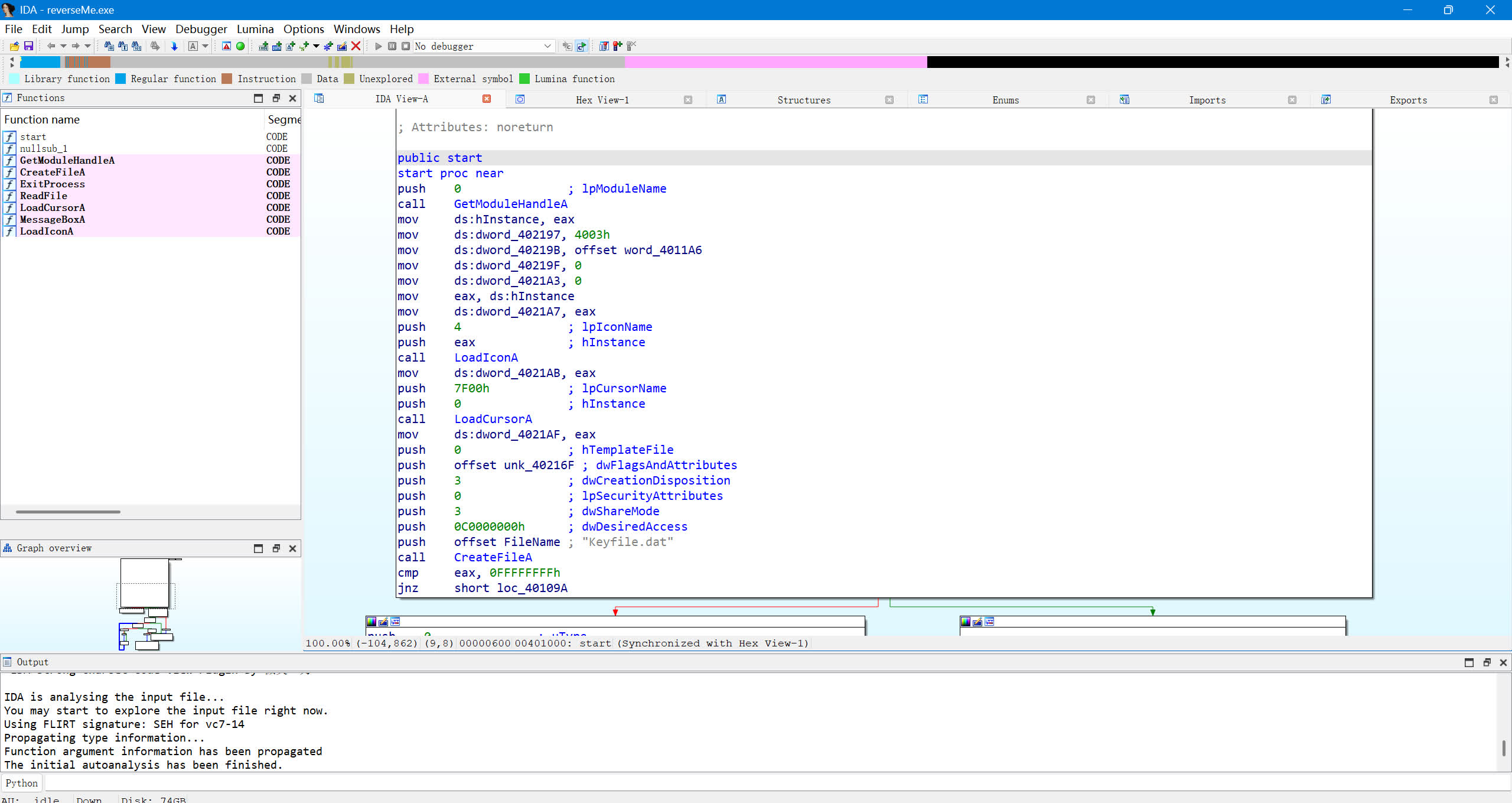Image resolution: width=1512 pixels, height=803 pixels.
Task: Select nullsub_1 in the Functions list
Action: pos(151,148)
